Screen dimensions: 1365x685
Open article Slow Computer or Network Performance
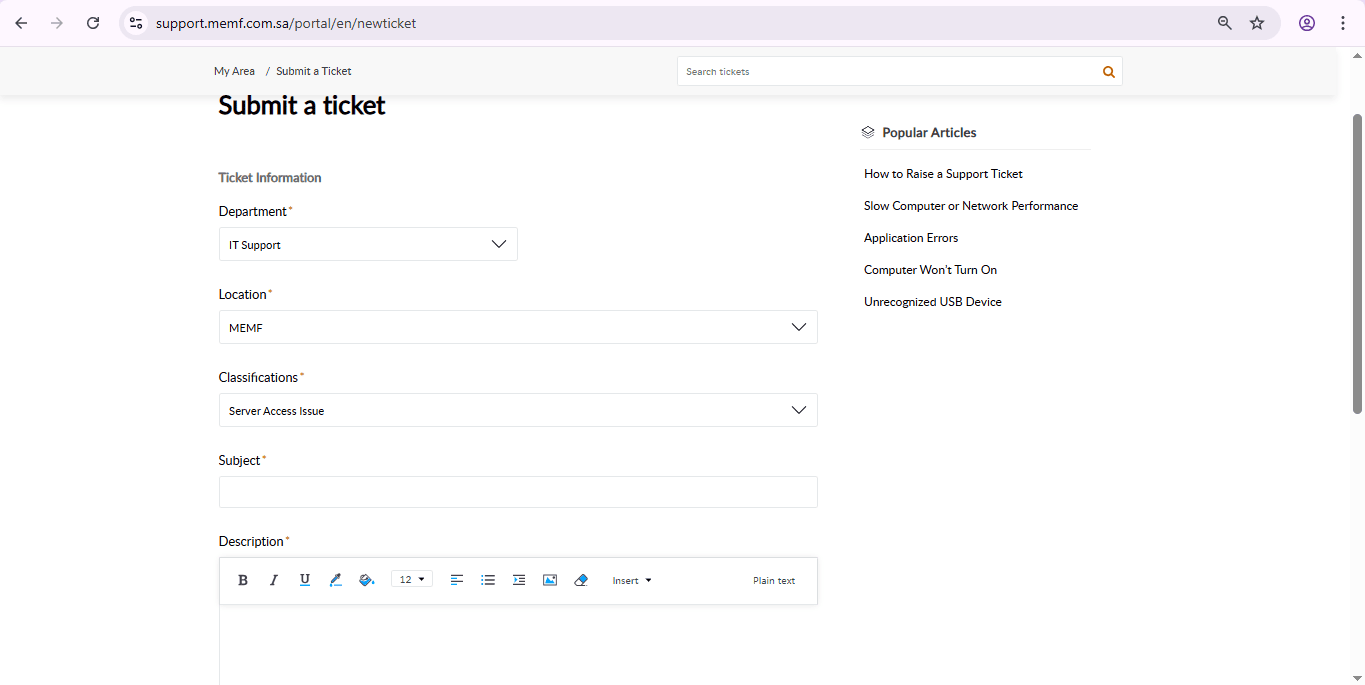970,206
